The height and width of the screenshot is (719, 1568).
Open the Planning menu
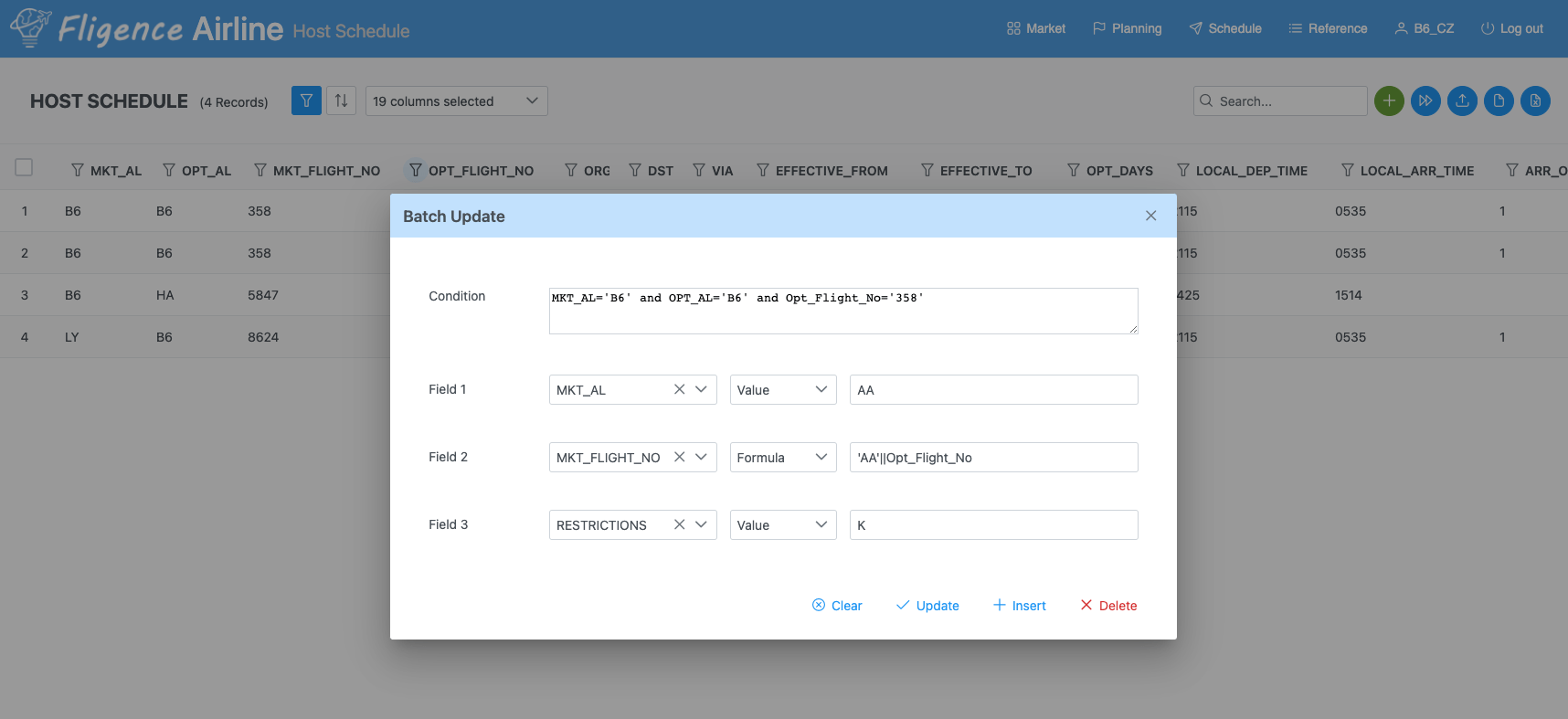(1128, 28)
